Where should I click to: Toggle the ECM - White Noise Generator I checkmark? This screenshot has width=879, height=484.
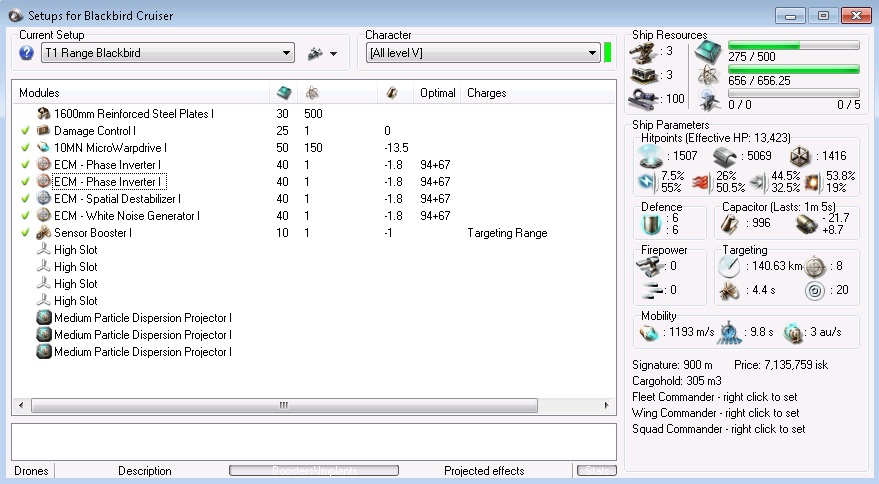(25, 215)
